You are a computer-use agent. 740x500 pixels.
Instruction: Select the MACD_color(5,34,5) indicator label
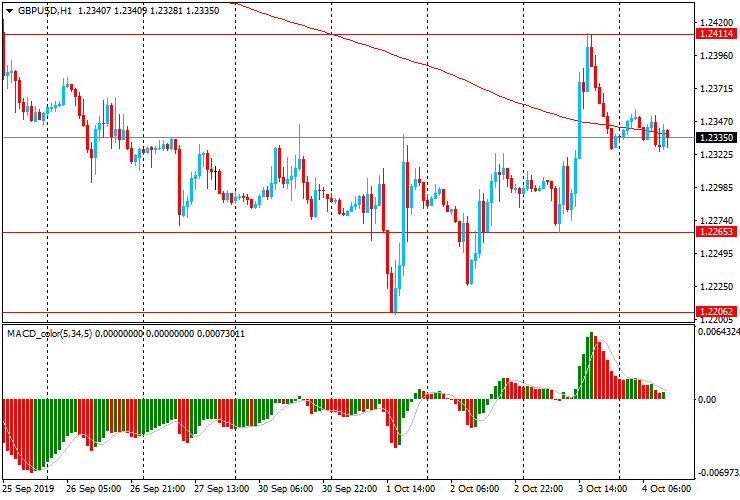coord(50,334)
